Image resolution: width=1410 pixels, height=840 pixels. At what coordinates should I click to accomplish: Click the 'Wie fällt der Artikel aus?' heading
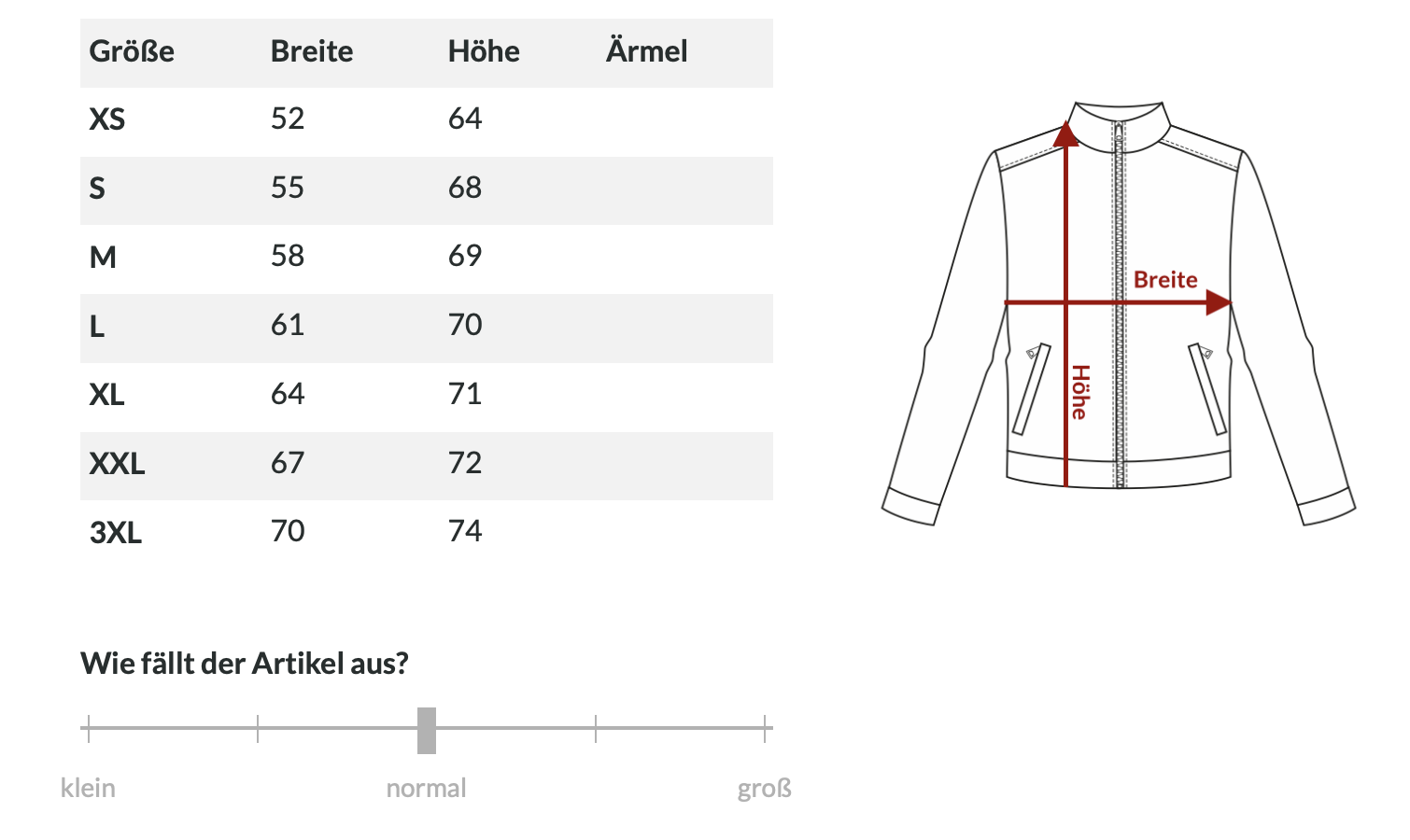pos(245,664)
